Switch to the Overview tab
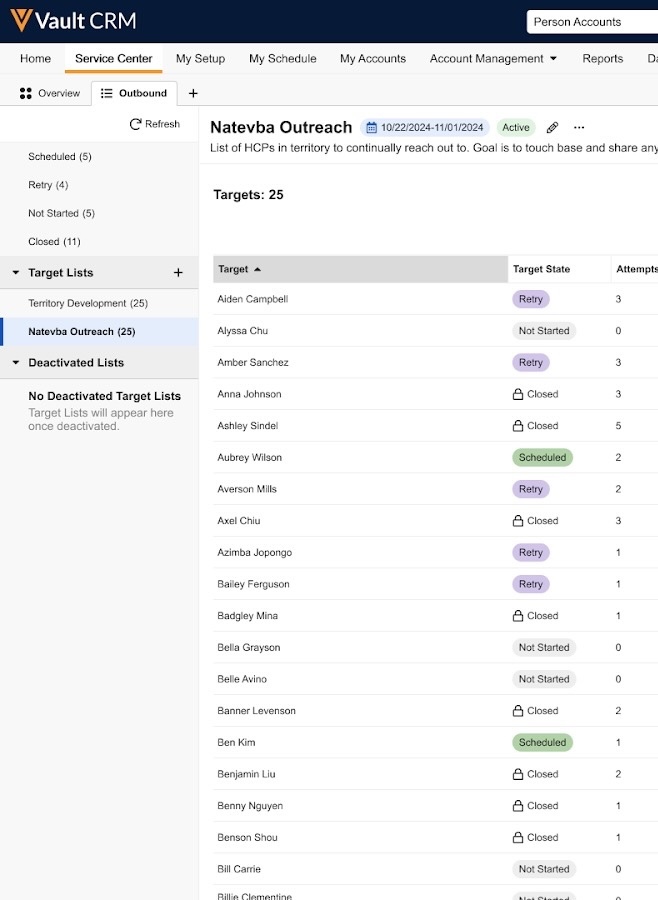This screenshot has width=658, height=900. (50, 93)
